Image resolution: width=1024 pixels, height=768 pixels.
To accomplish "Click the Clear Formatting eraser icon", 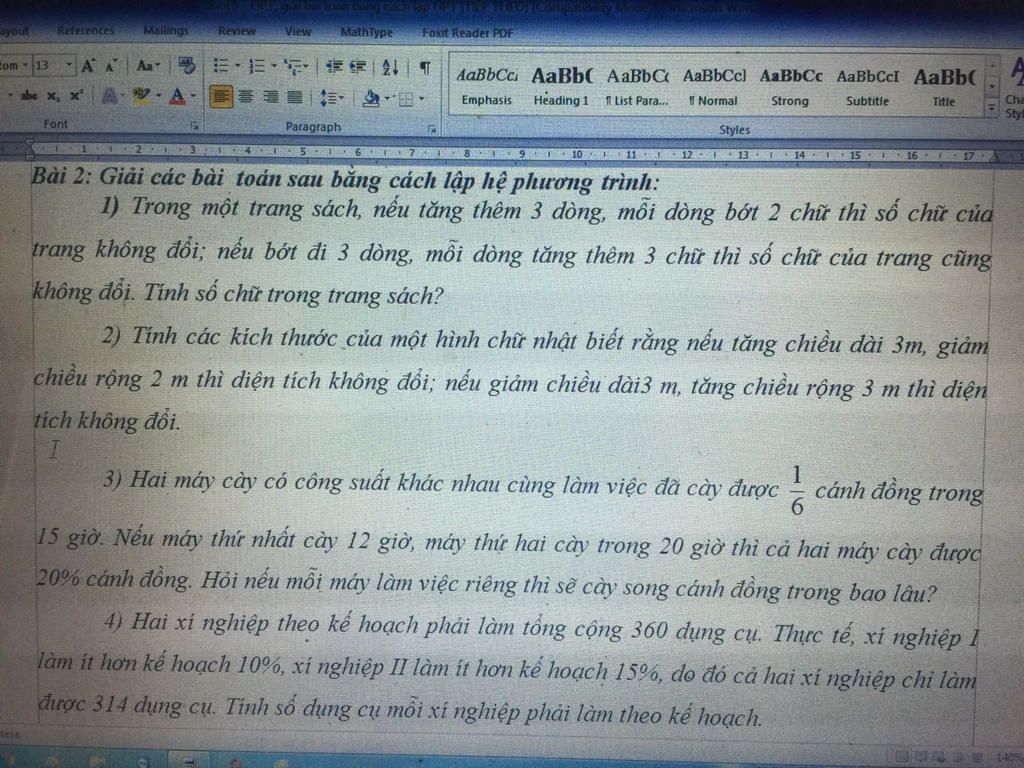I will pos(187,65).
